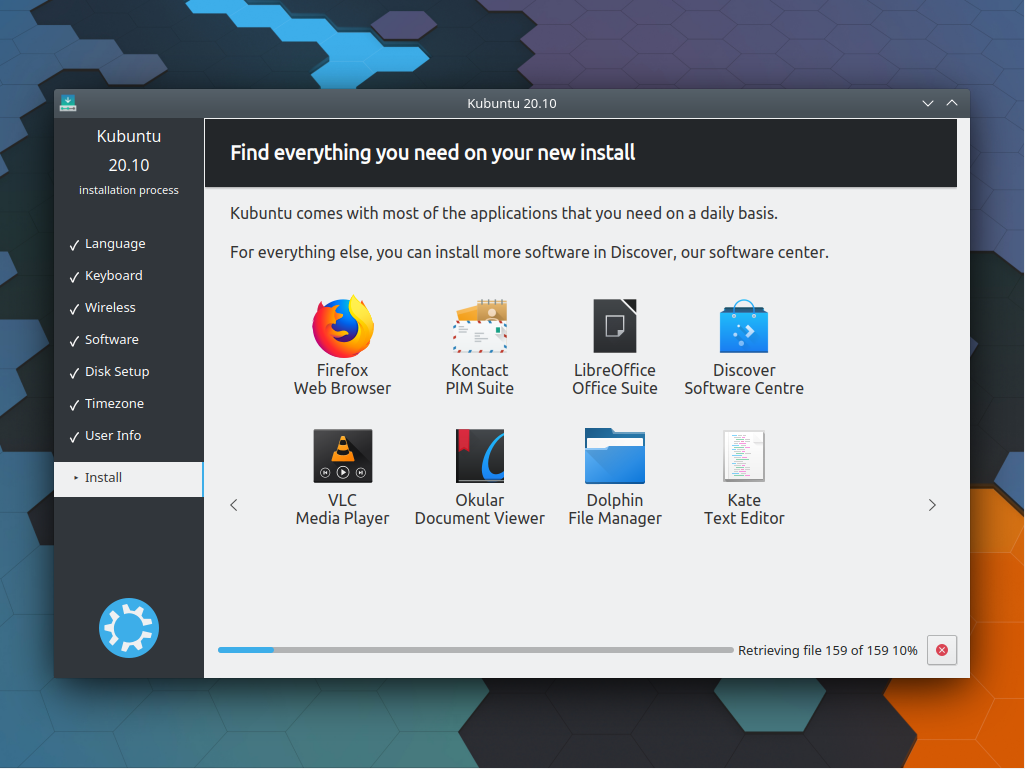Click the 'Dolphin File Manager' label
The height and width of the screenshot is (769, 1025).
coord(614,509)
